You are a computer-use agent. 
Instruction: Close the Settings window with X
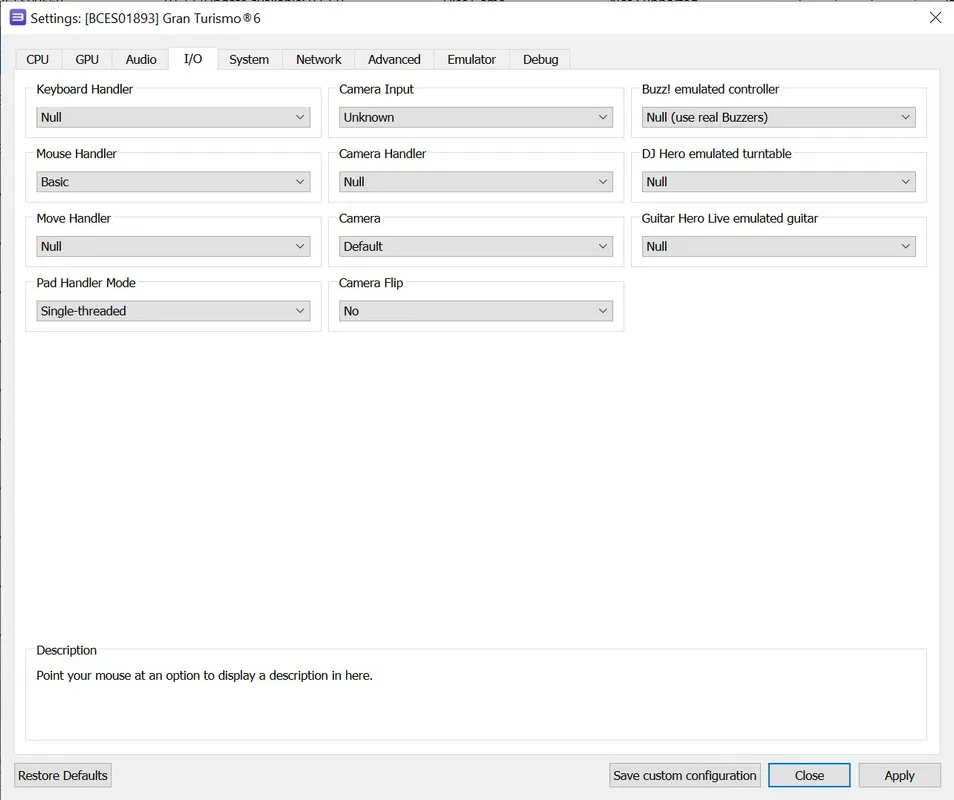pyautogui.click(x=935, y=18)
